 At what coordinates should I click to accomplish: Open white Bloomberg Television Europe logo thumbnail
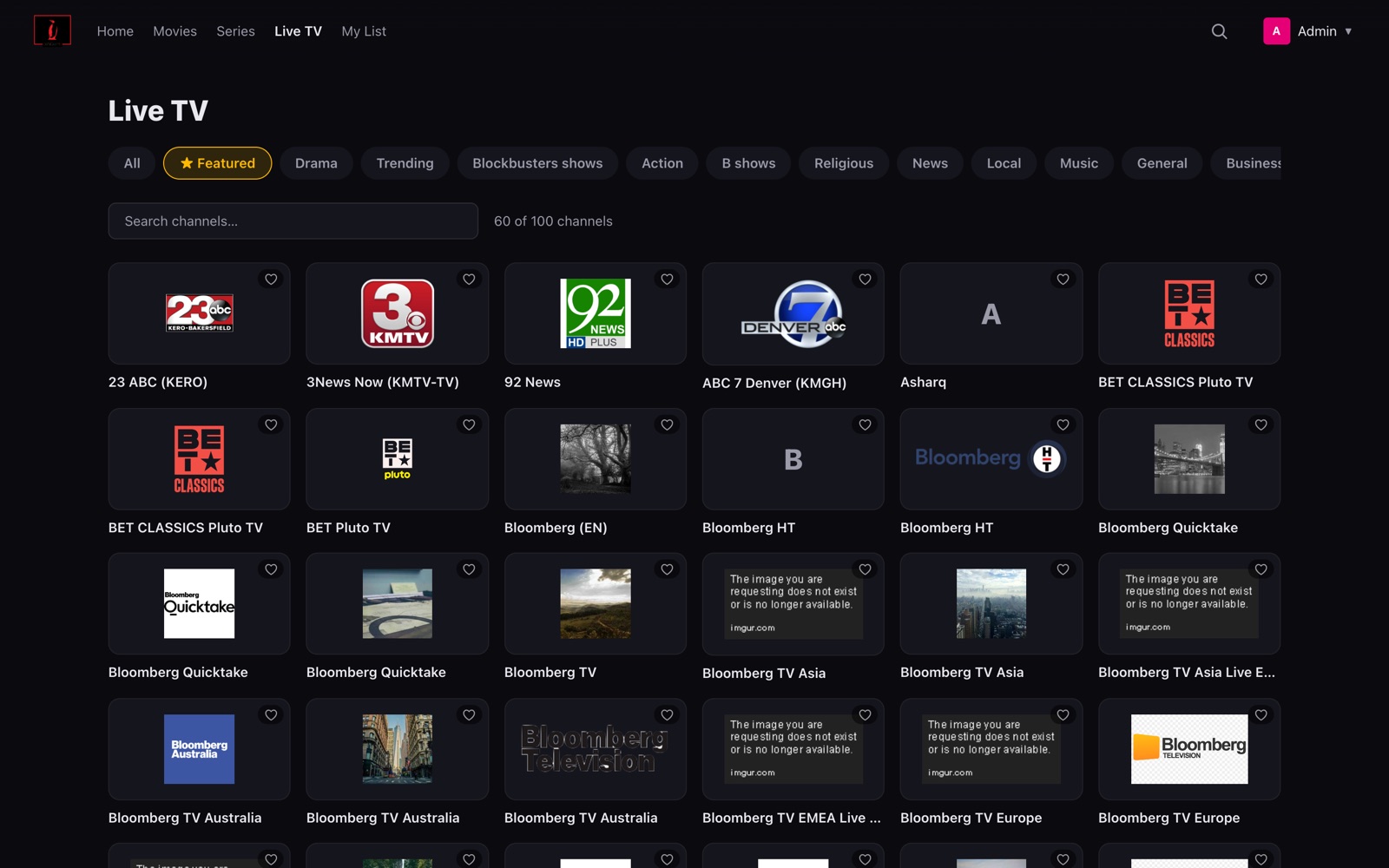pyautogui.click(x=1189, y=749)
